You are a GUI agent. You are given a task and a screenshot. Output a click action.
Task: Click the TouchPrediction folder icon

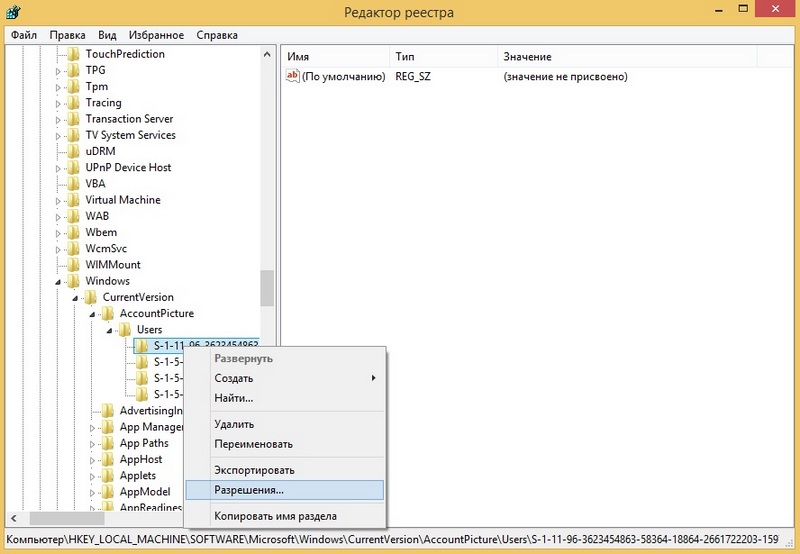[73, 54]
